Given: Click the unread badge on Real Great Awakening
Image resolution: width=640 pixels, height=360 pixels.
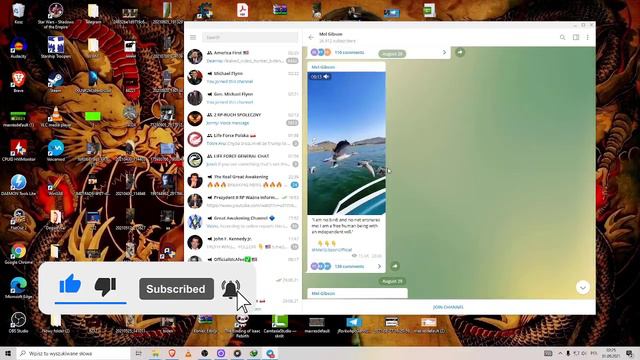Looking at the screenshot, I should coord(294,185).
